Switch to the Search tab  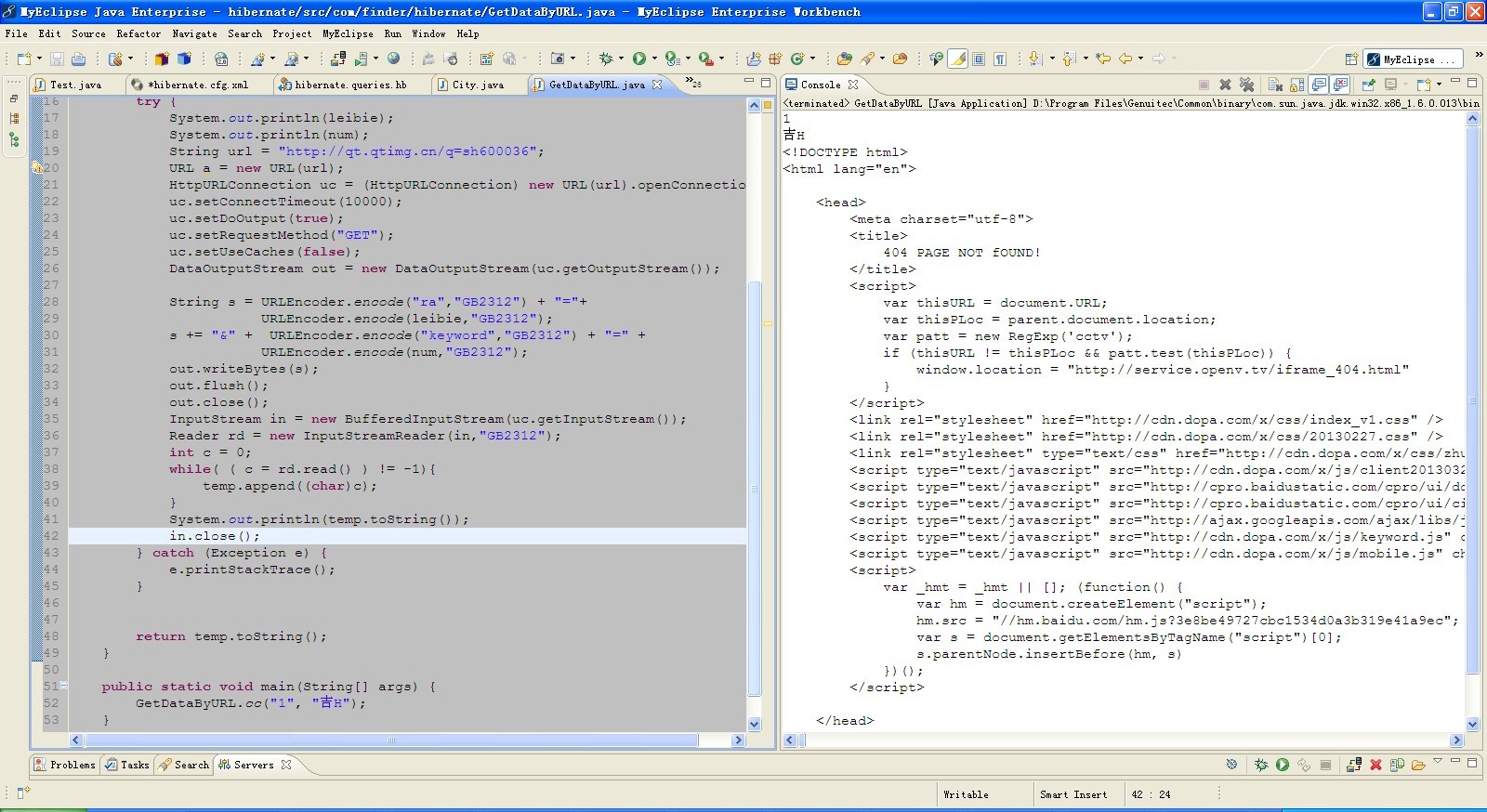coord(184,765)
